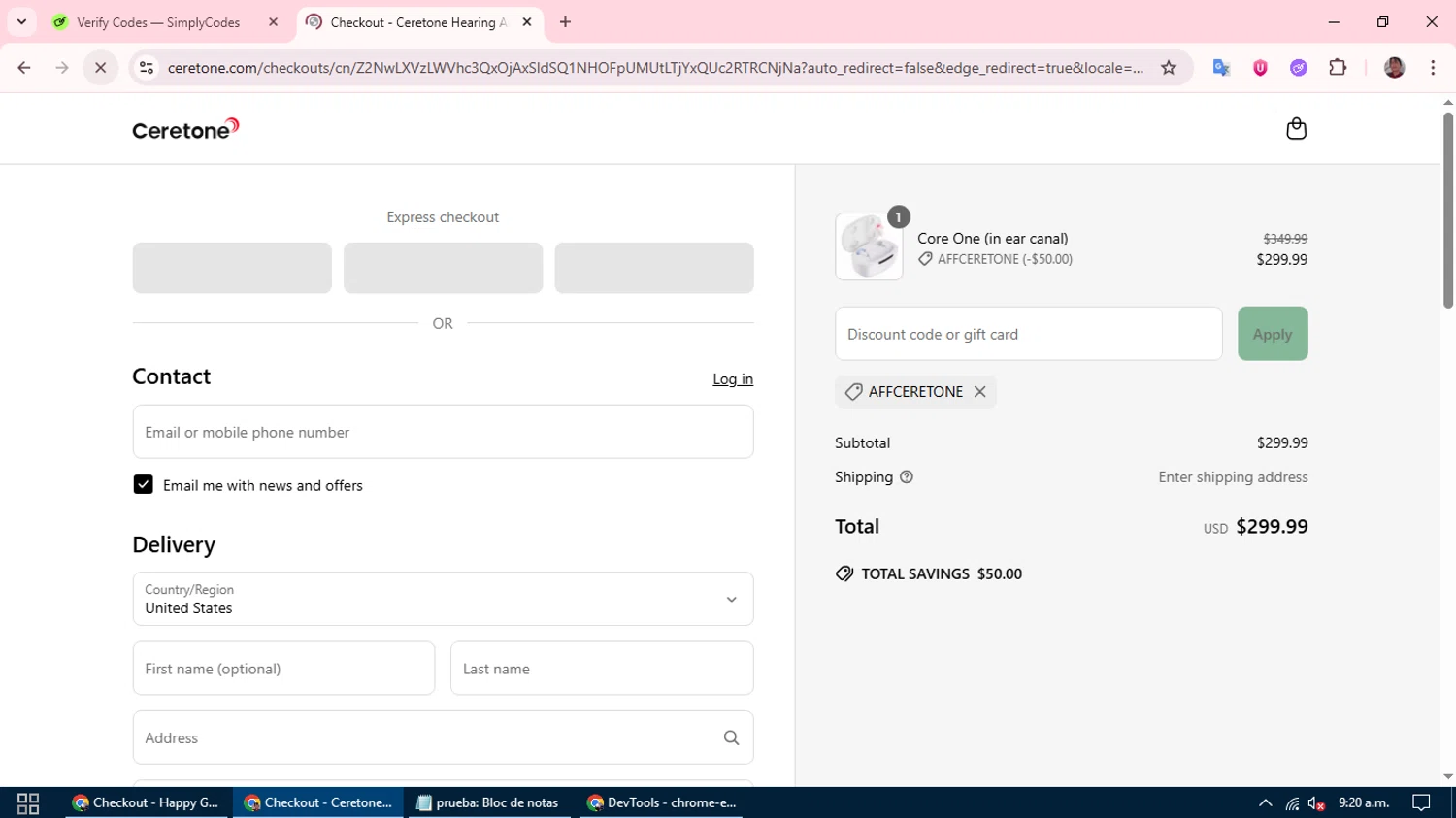The image size is (1456, 818).
Task: Click the first express checkout button
Action: [232, 268]
